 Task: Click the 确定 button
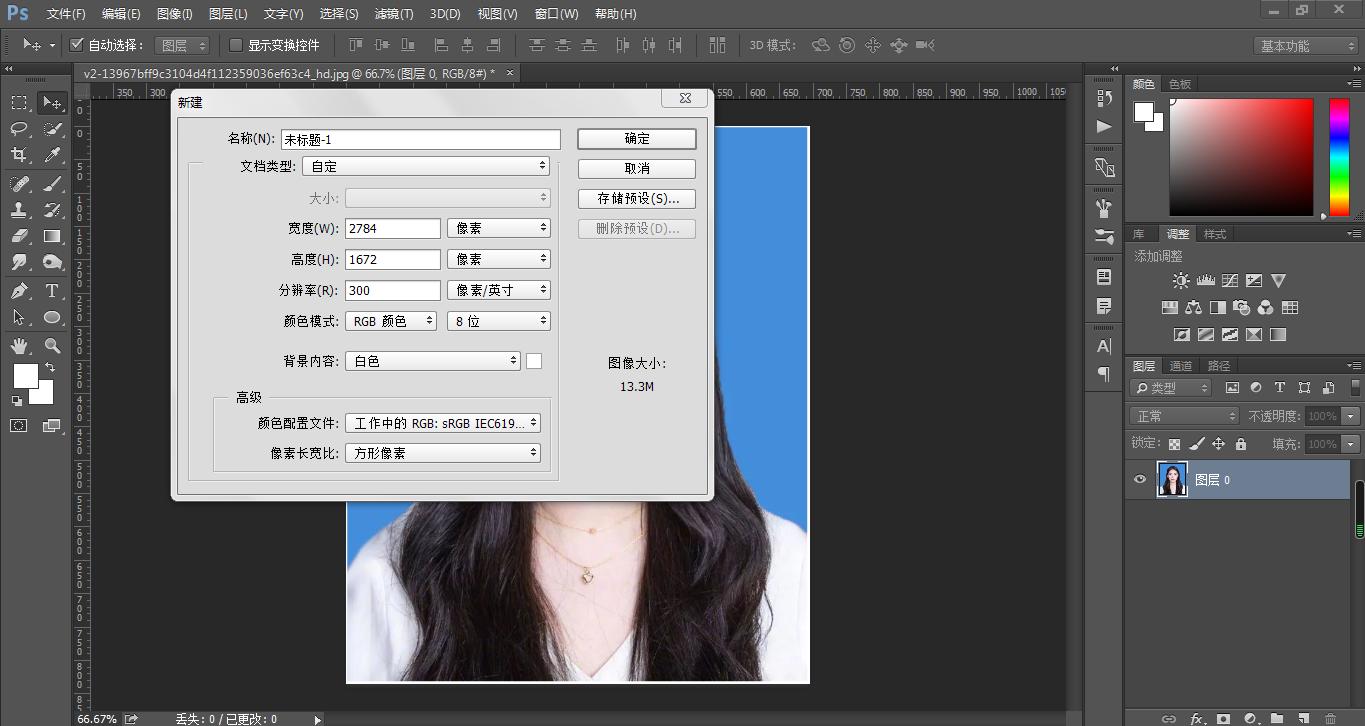click(x=636, y=139)
